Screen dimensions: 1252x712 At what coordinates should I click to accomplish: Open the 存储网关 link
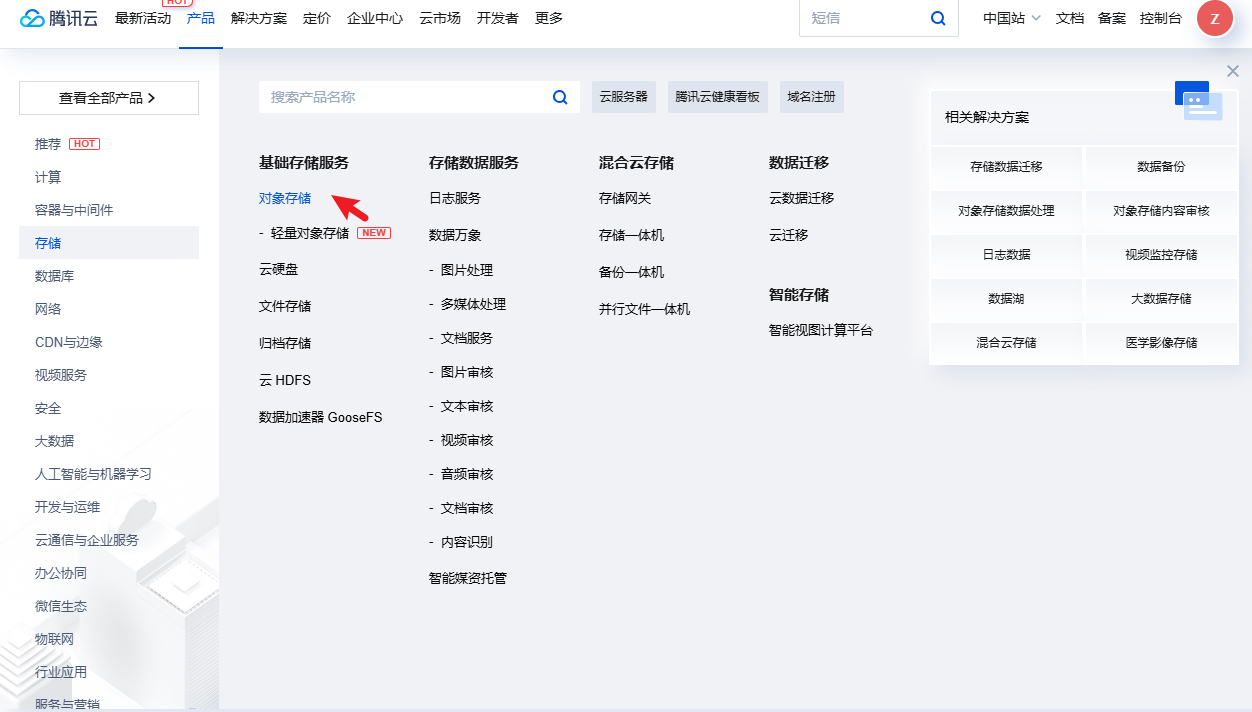click(x=625, y=198)
